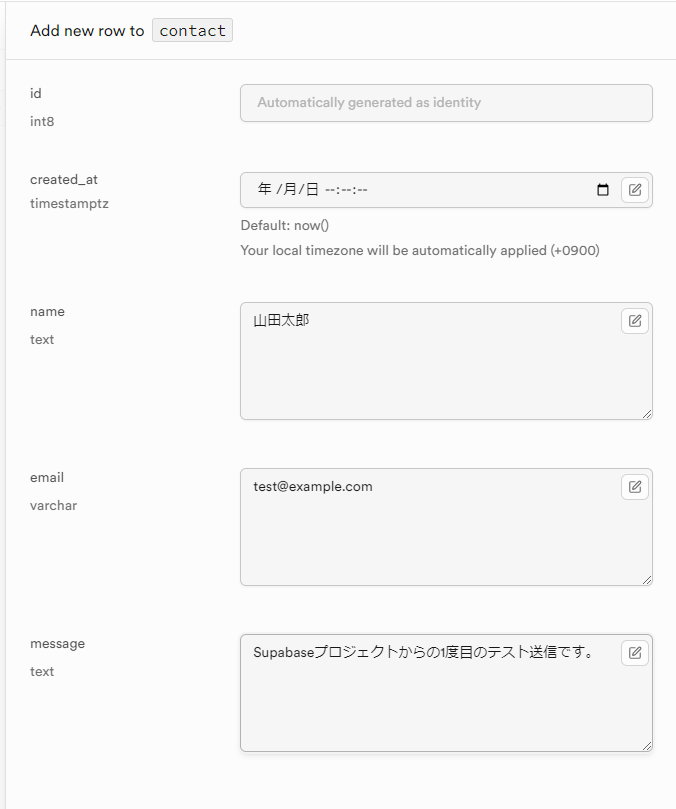Click the message column label
The image size is (676, 809).
point(57,644)
